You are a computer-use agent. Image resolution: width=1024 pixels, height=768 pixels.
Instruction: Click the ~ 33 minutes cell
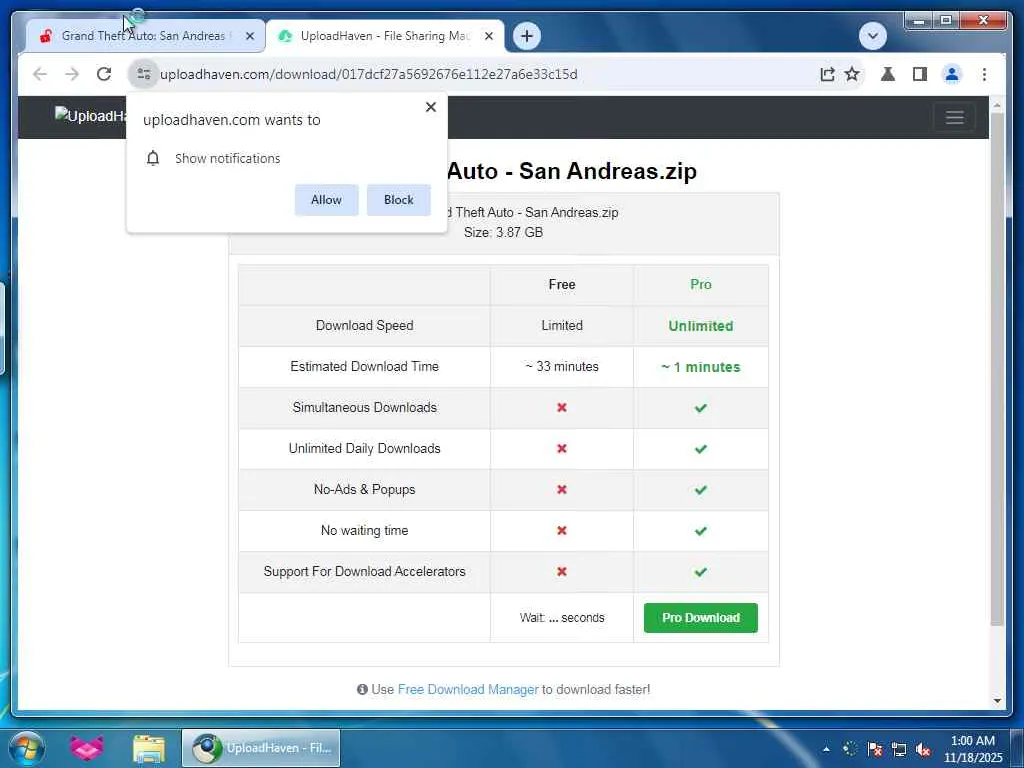click(x=562, y=366)
